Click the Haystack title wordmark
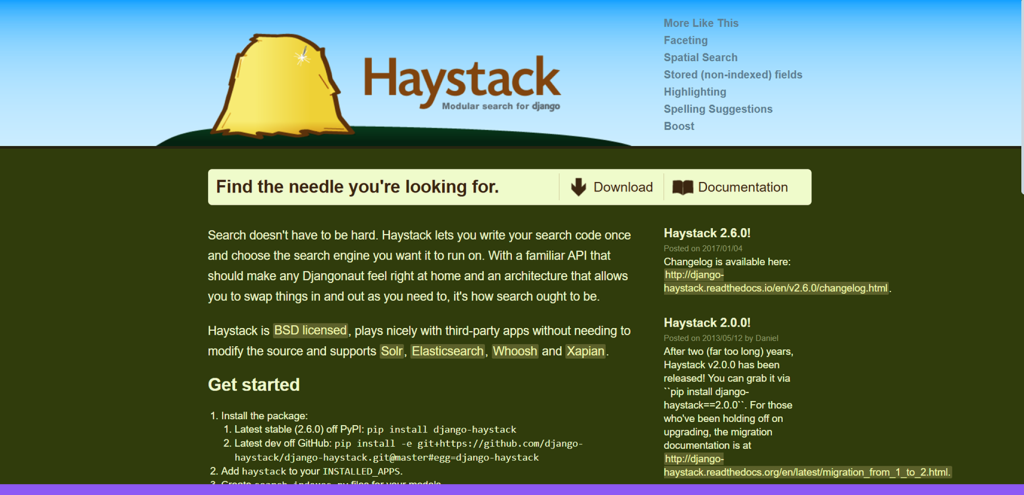Screen dimensions: 1024x495 (461, 78)
